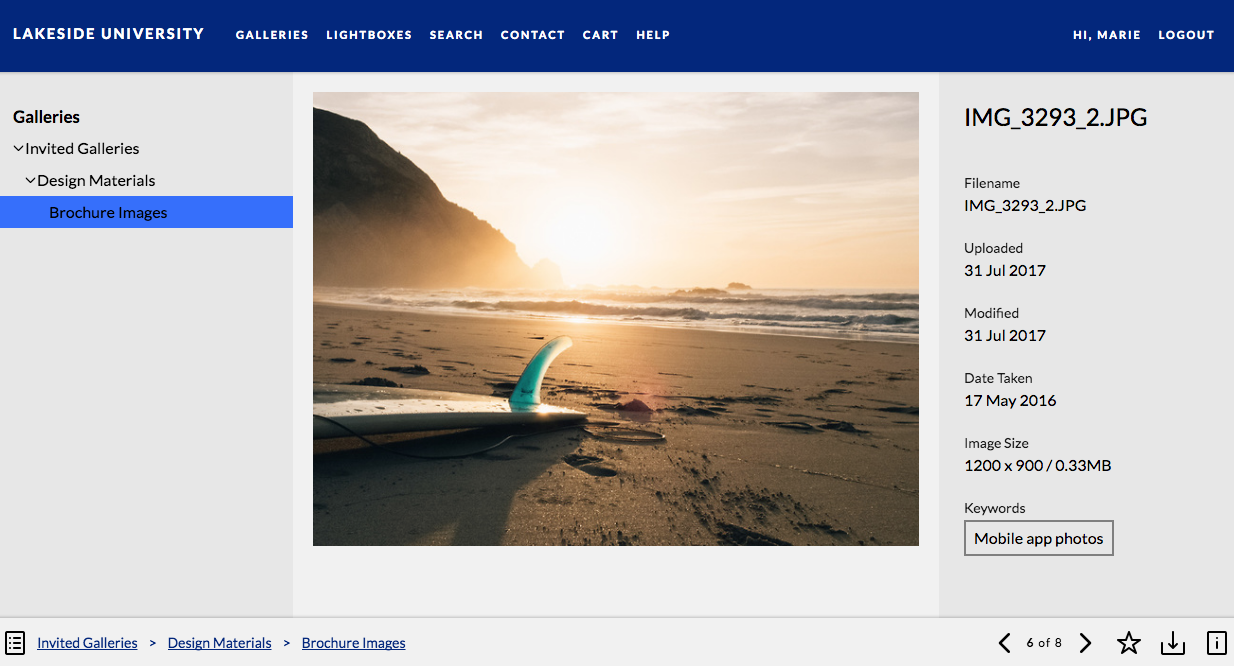Go to next image arrow
This screenshot has height=666, width=1234.
click(1085, 643)
